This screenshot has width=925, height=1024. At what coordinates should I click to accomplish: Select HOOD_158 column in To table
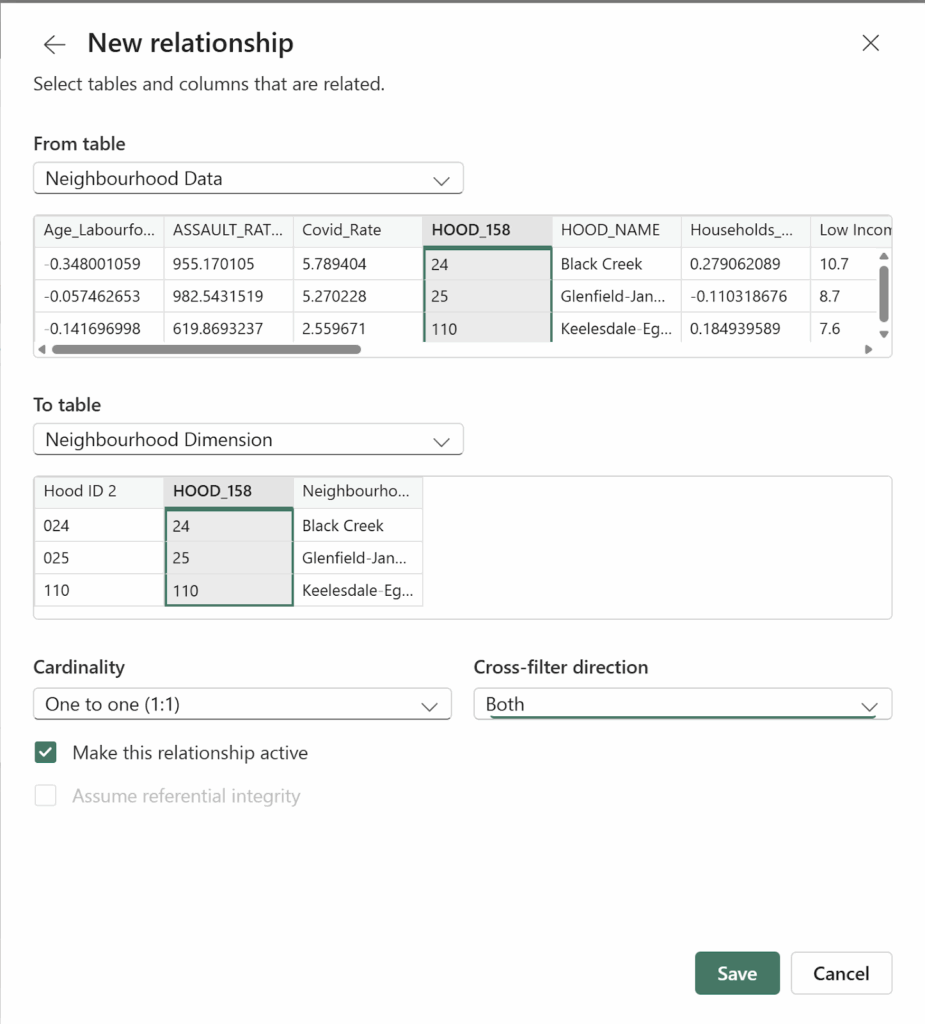(228, 491)
